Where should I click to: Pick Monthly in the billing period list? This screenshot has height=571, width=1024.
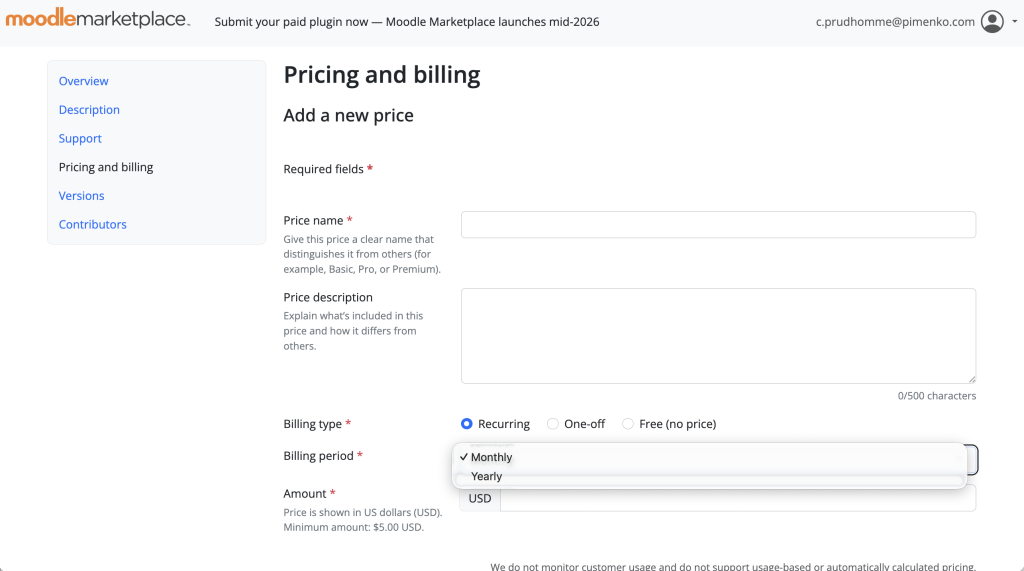tap(709, 457)
